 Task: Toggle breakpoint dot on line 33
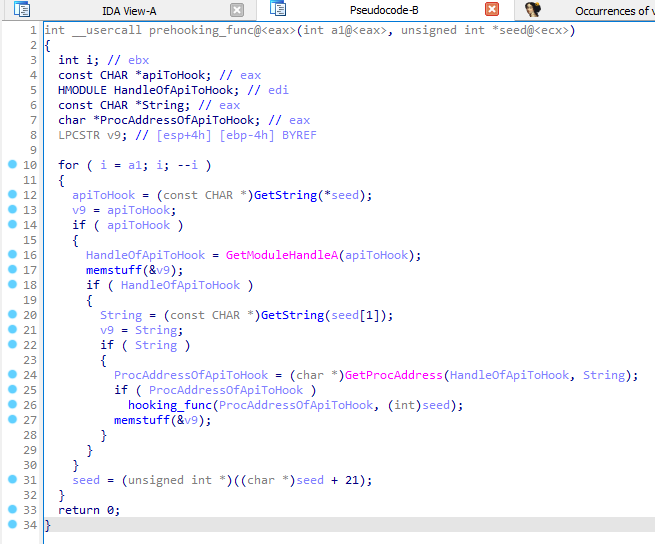[x=13, y=509]
